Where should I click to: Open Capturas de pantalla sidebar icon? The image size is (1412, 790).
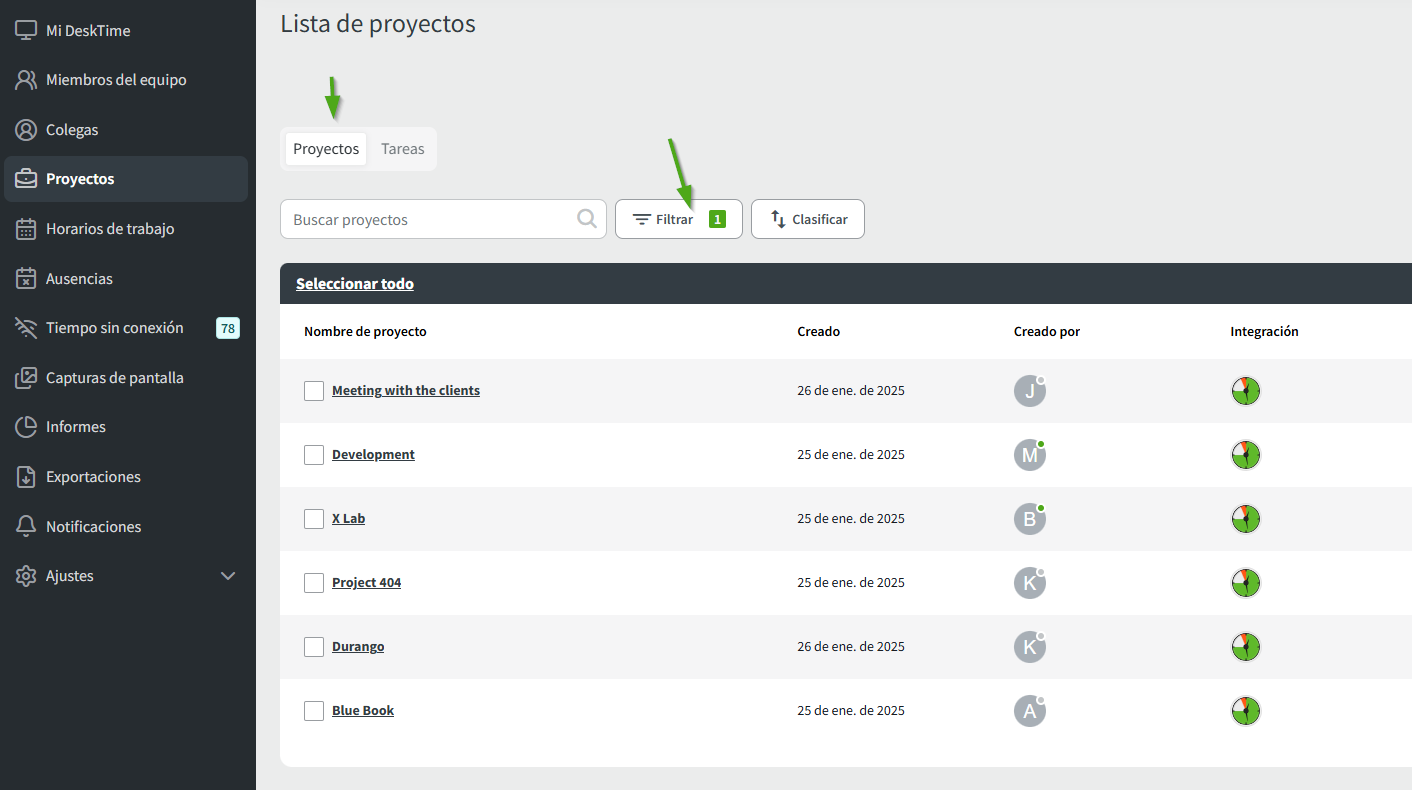tap(26, 378)
